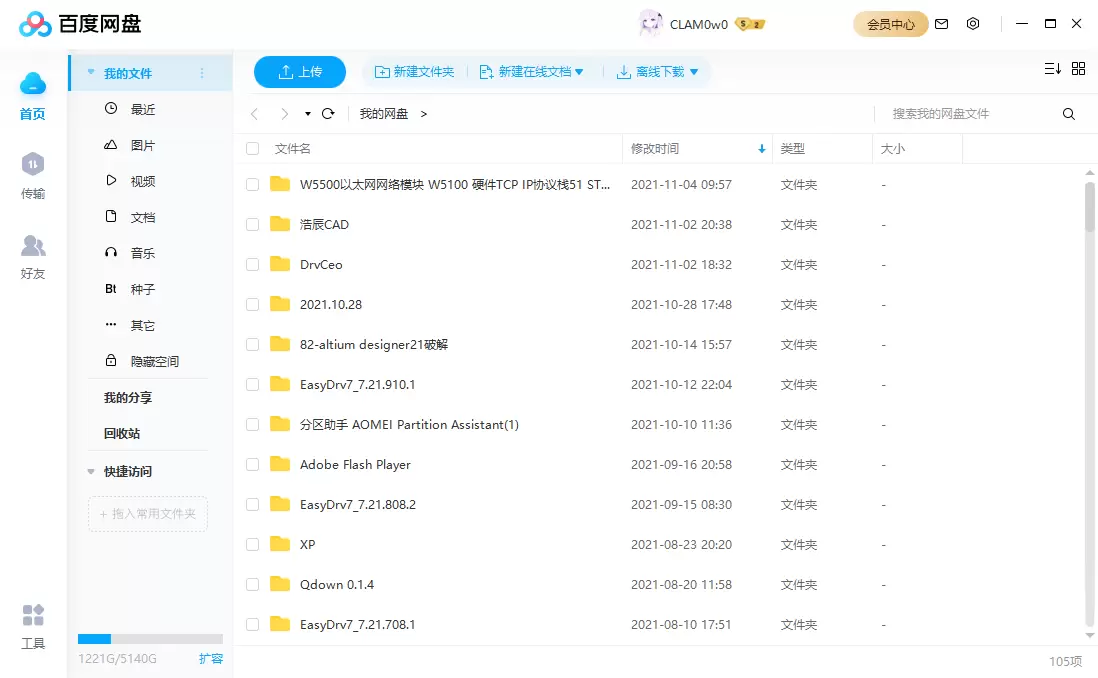Open the 首页 home cloud icon
Viewport: 1098px width, 678px height.
33,84
